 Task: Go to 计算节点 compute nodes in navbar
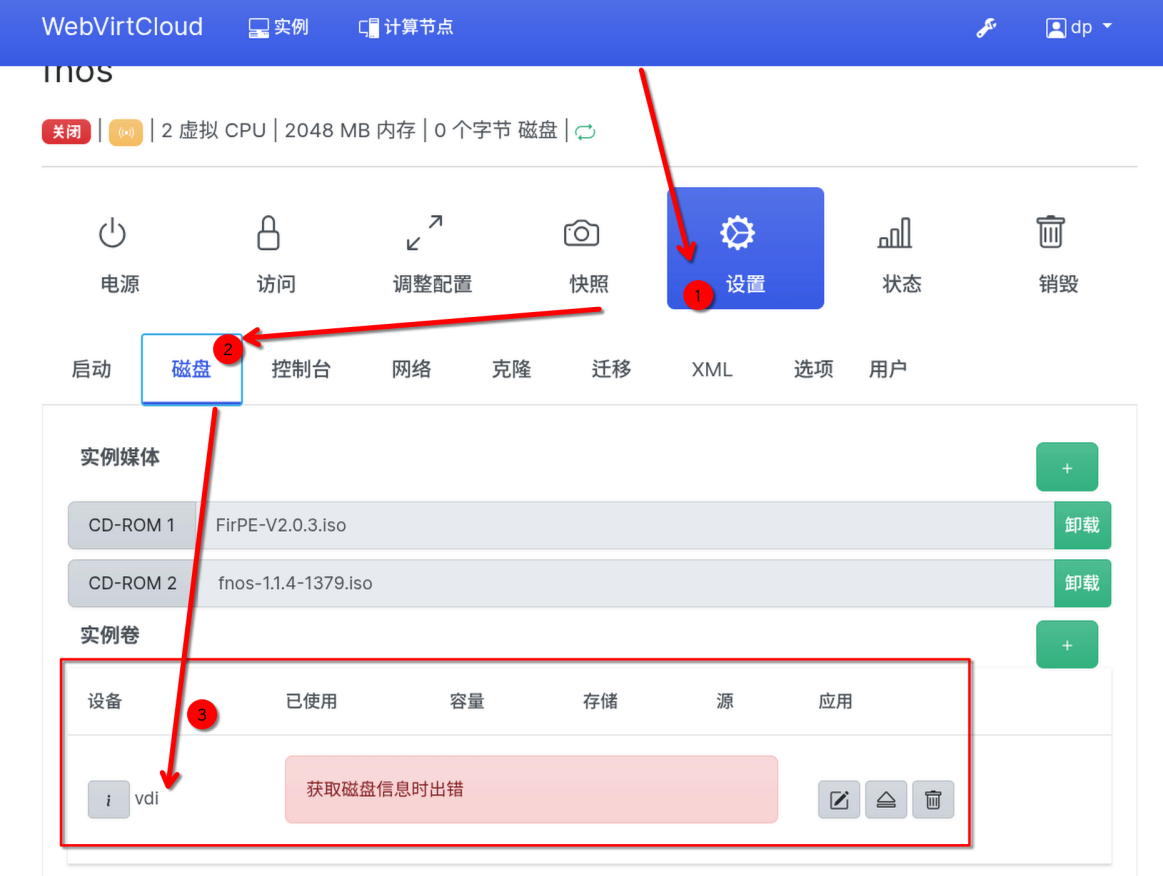(x=406, y=27)
